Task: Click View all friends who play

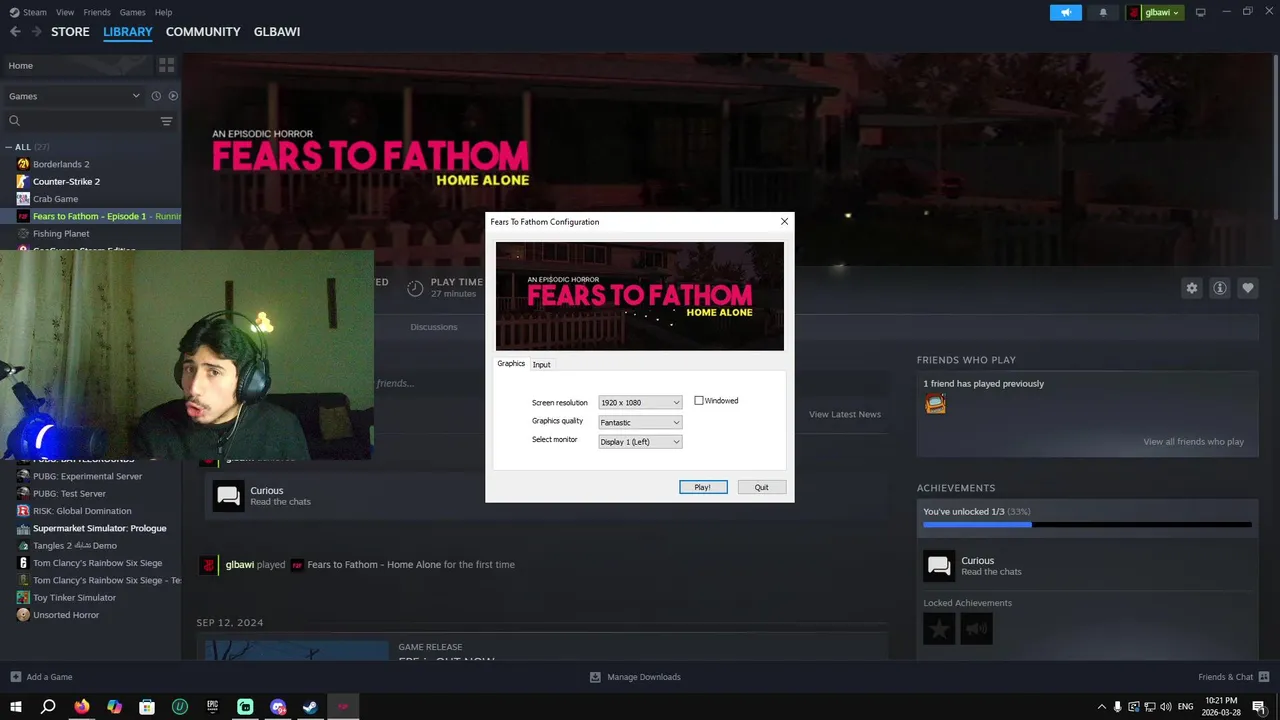Action: click(1194, 442)
